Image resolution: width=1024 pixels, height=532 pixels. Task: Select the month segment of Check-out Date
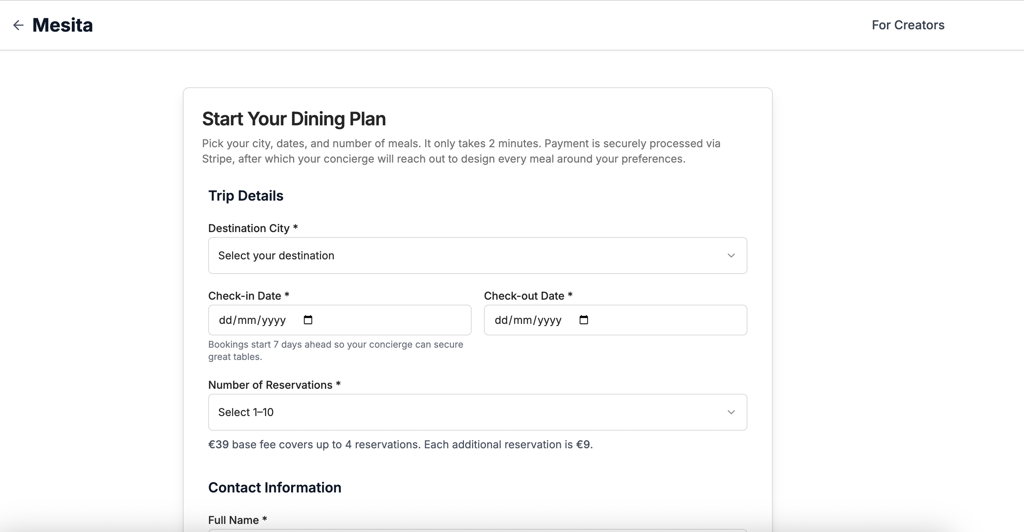click(x=521, y=320)
